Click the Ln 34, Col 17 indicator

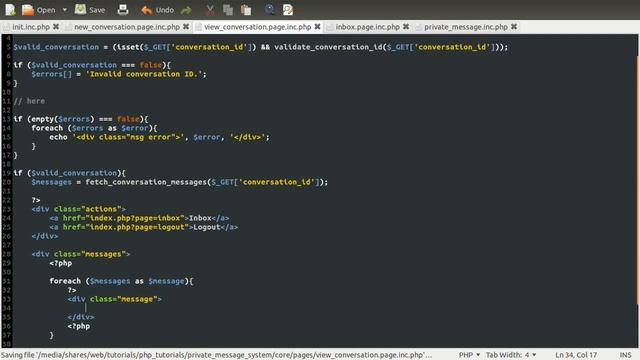coord(576,355)
